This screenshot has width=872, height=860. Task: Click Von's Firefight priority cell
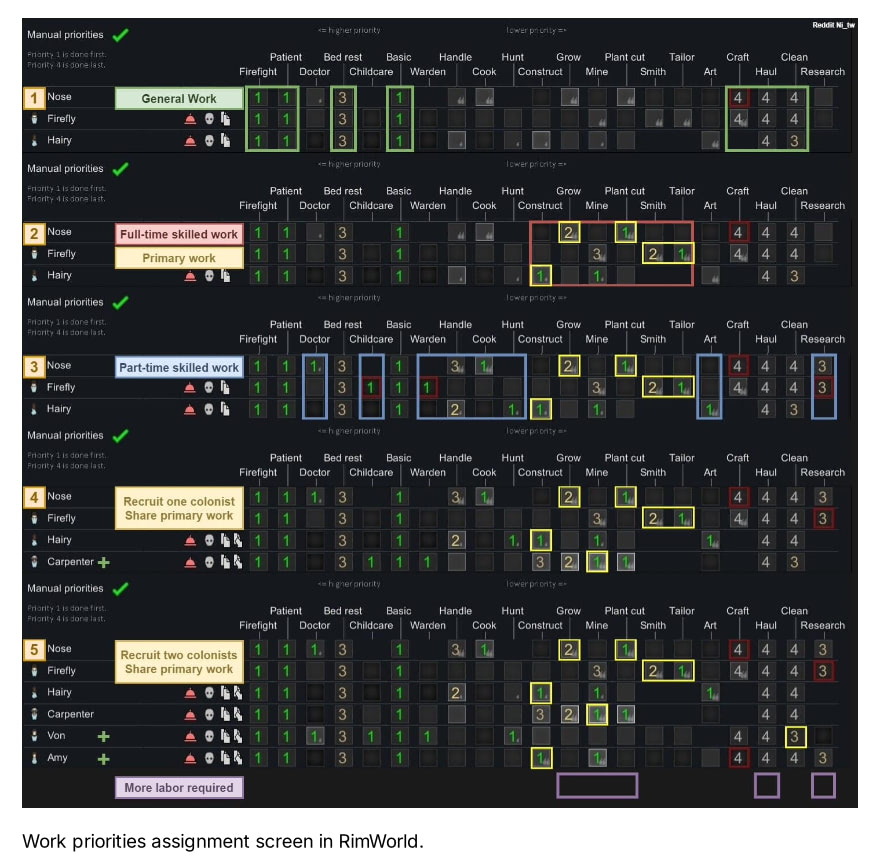pos(258,737)
